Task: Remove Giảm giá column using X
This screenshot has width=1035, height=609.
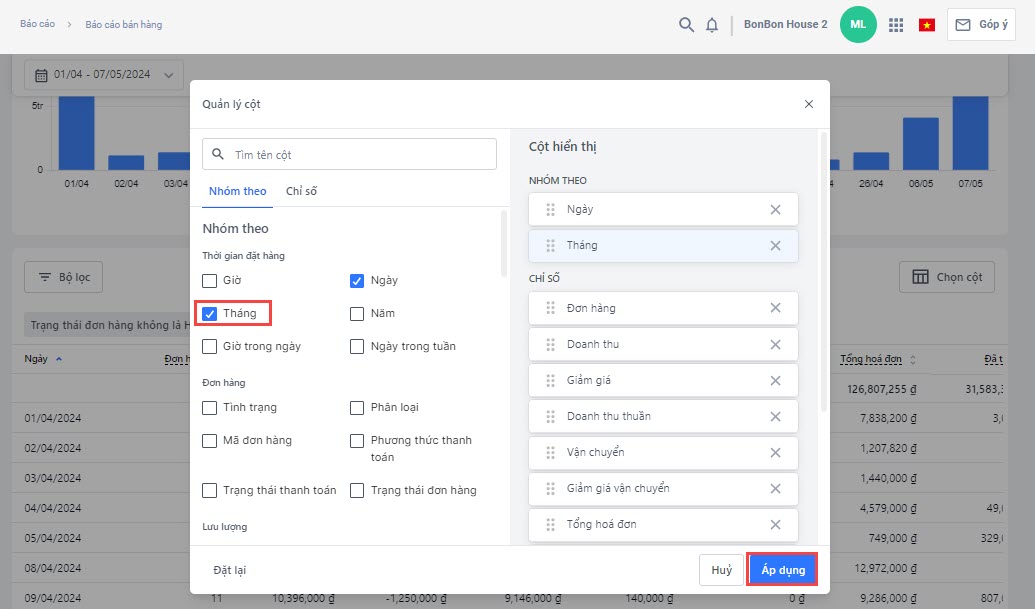Action: (x=775, y=381)
